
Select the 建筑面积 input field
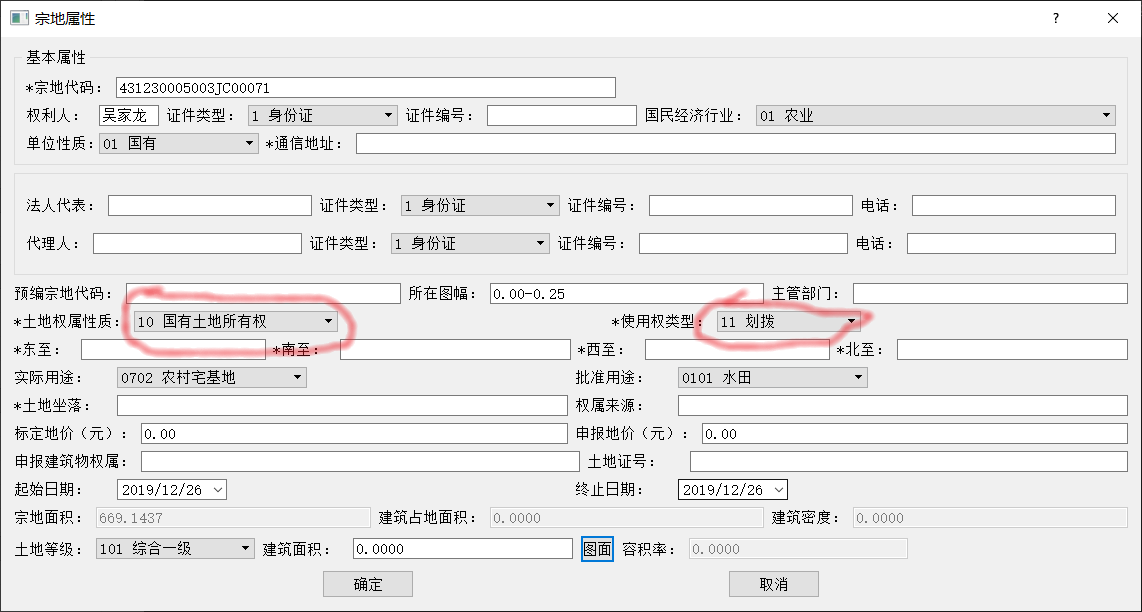click(x=463, y=548)
